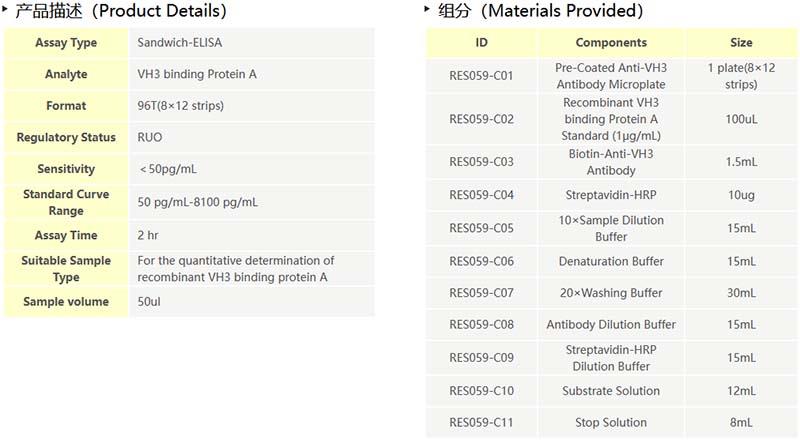Viewport: 800px width, 440px height.
Task: Click the Regulatory Status row label
Action: tap(66, 138)
